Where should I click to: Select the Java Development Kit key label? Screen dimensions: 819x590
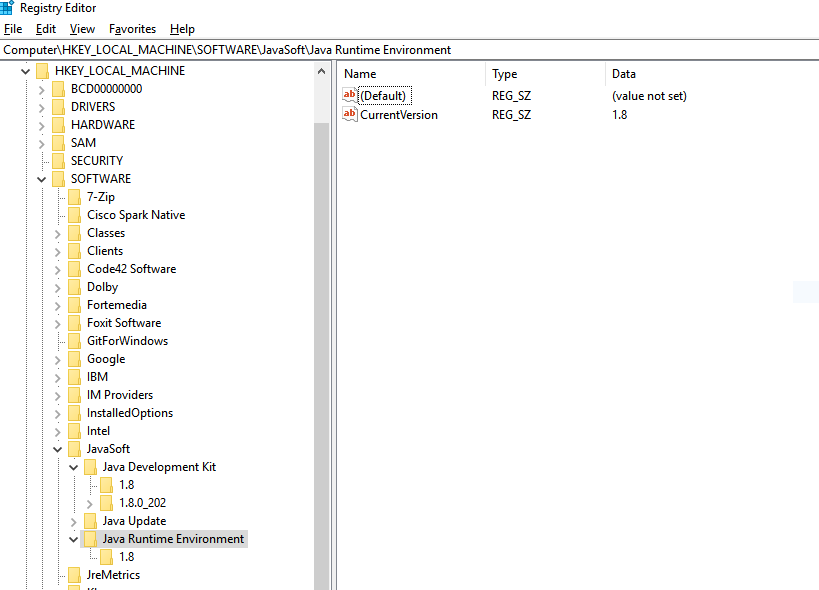click(x=159, y=467)
